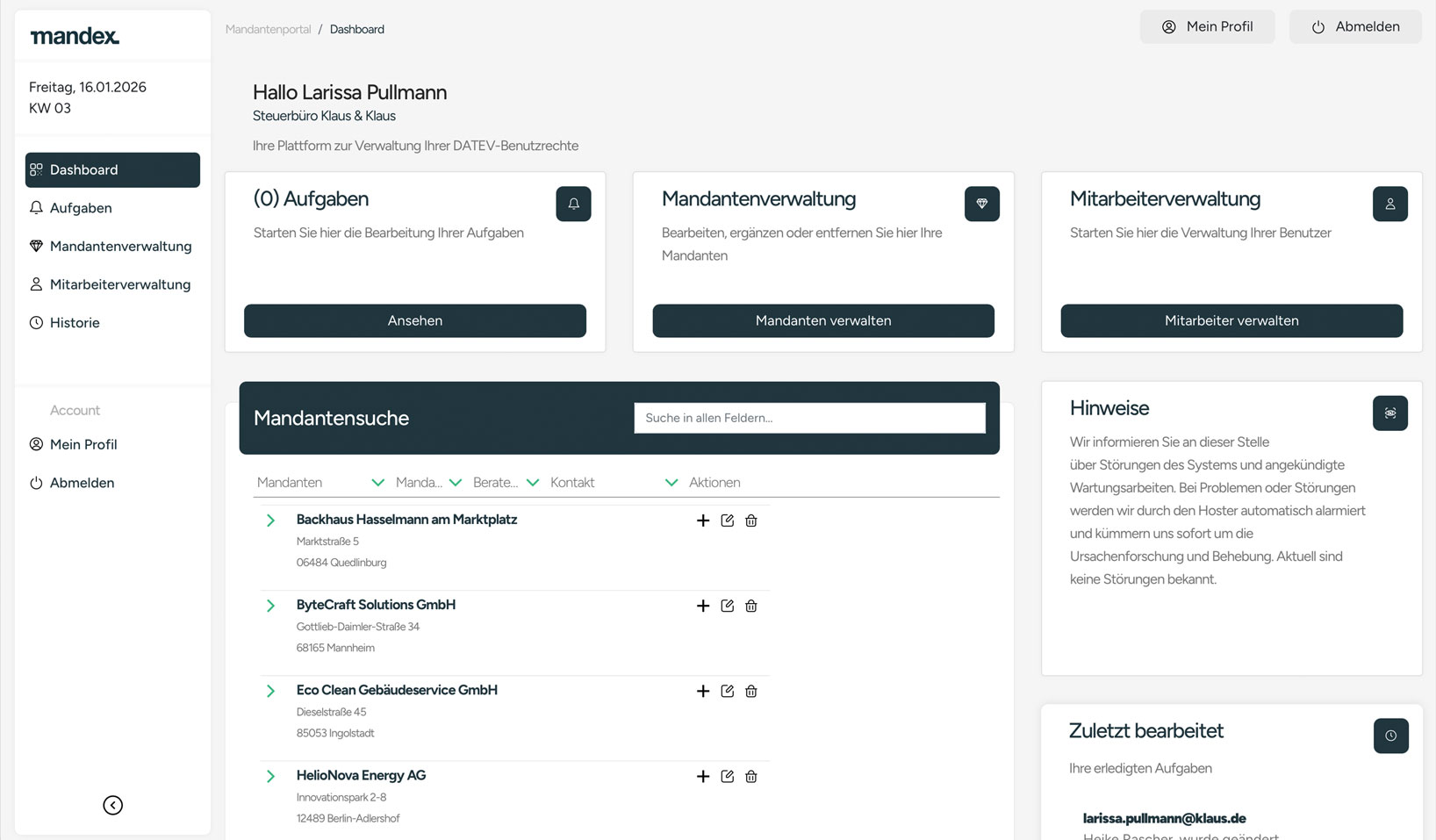Add entry for Backhaus Hasselmann am Marktplatz

[703, 521]
